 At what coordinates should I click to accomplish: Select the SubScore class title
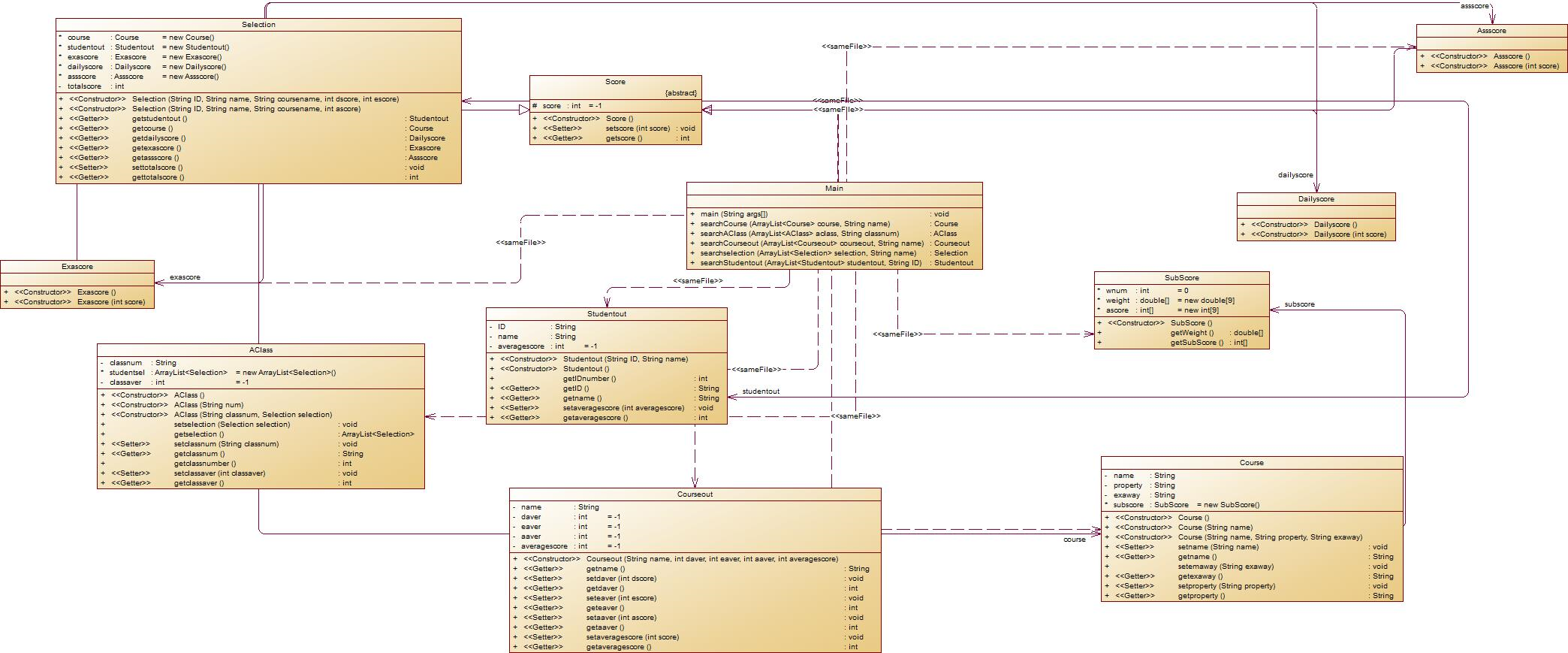click(1182, 278)
